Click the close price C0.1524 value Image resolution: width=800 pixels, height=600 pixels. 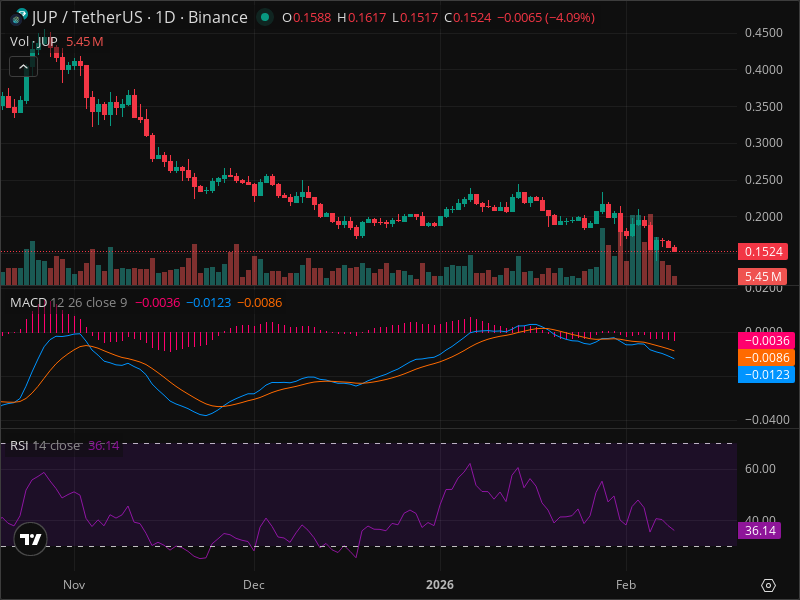click(467, 18)
